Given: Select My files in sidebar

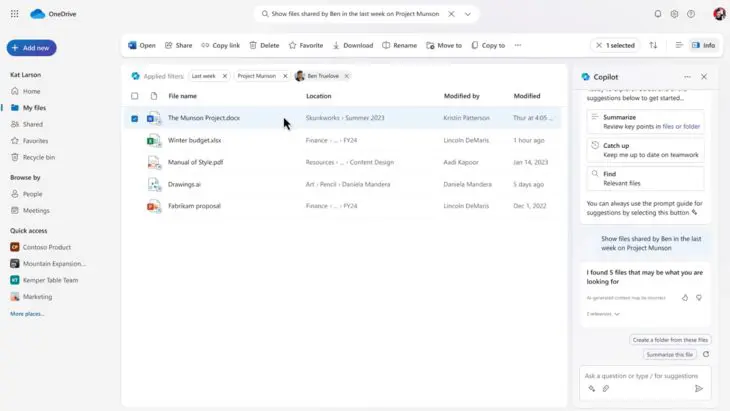Looking at the screenshot, I should (x=34, y=108).
